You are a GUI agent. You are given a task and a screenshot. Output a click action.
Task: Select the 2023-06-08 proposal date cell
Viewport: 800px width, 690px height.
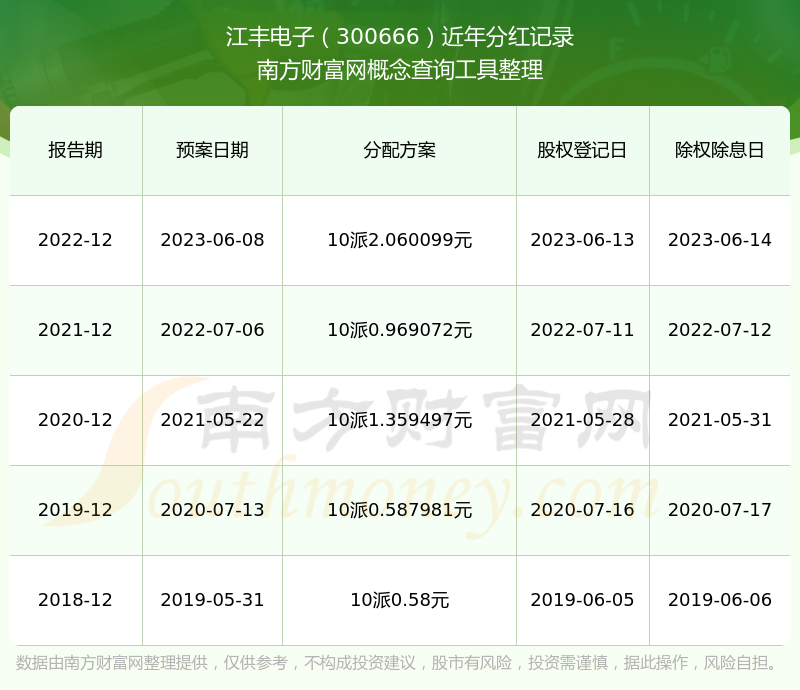click(212, 240)
